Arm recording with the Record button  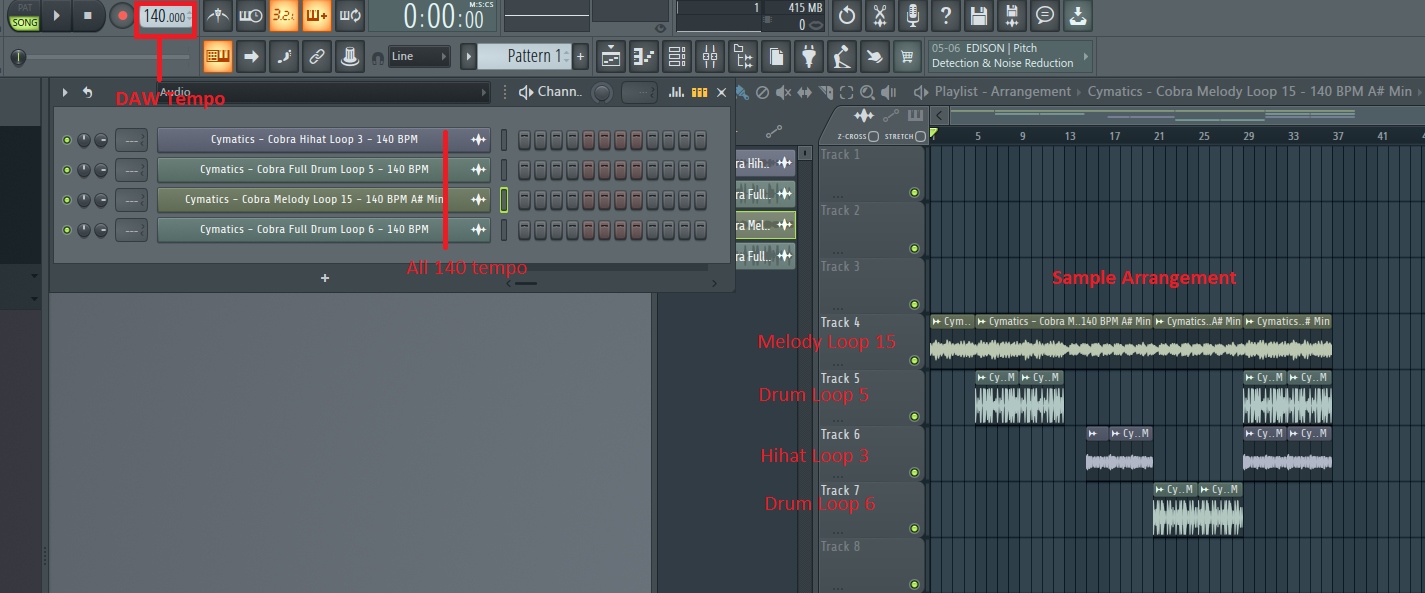pyautogui.click(x=122, y=16)
